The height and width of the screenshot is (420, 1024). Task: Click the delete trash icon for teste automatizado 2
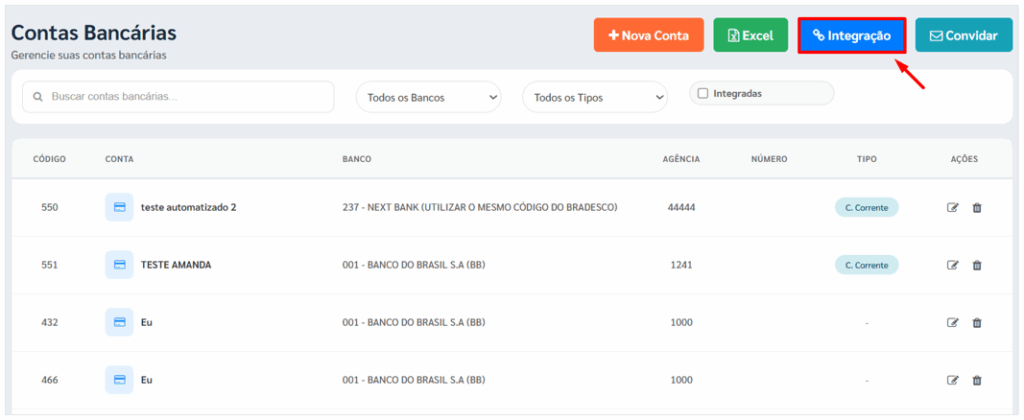[977, 208]
